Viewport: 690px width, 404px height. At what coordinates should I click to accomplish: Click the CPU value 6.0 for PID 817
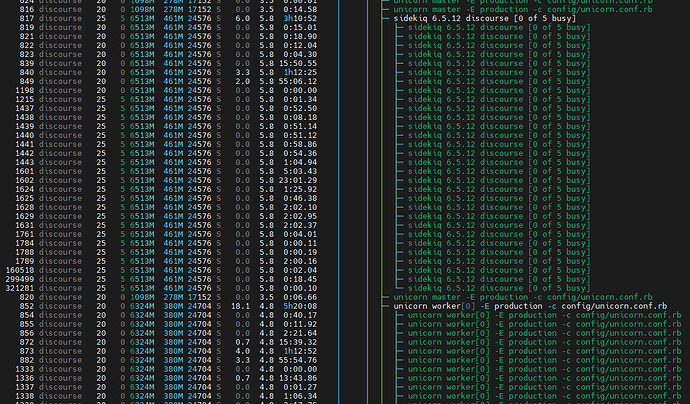point(242,18)
